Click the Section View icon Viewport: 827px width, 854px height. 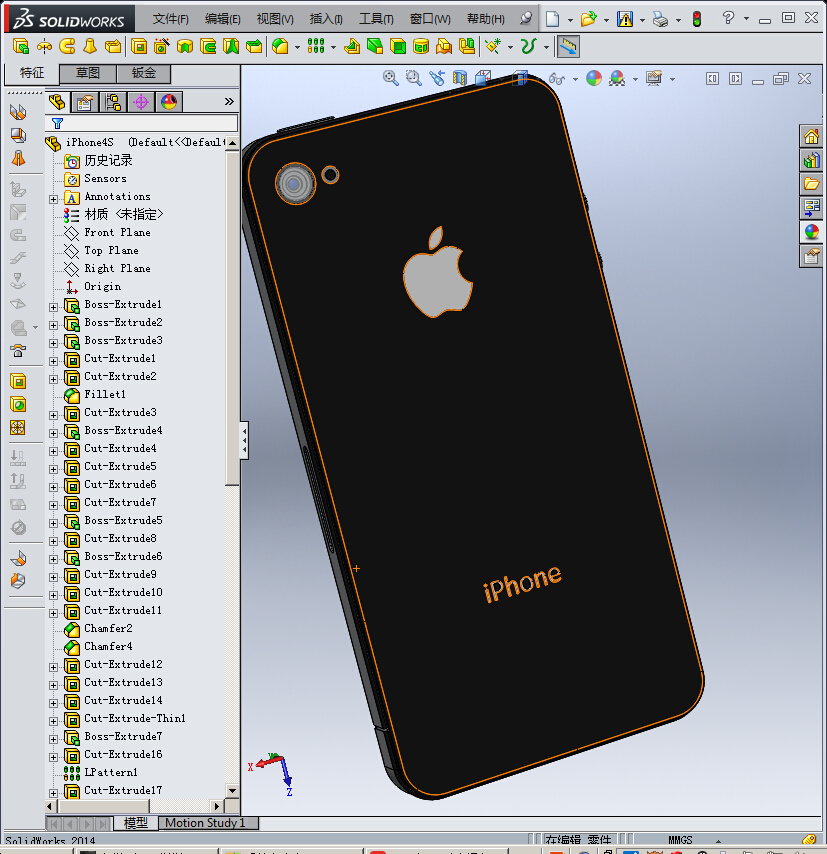point(460,78)
